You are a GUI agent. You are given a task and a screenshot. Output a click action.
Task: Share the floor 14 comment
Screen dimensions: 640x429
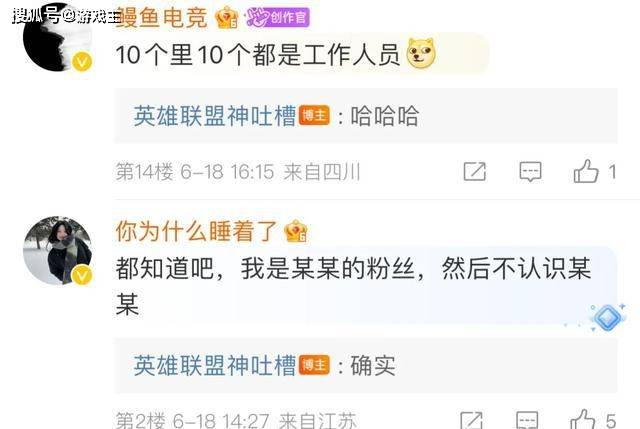click(x=475, y=171)
